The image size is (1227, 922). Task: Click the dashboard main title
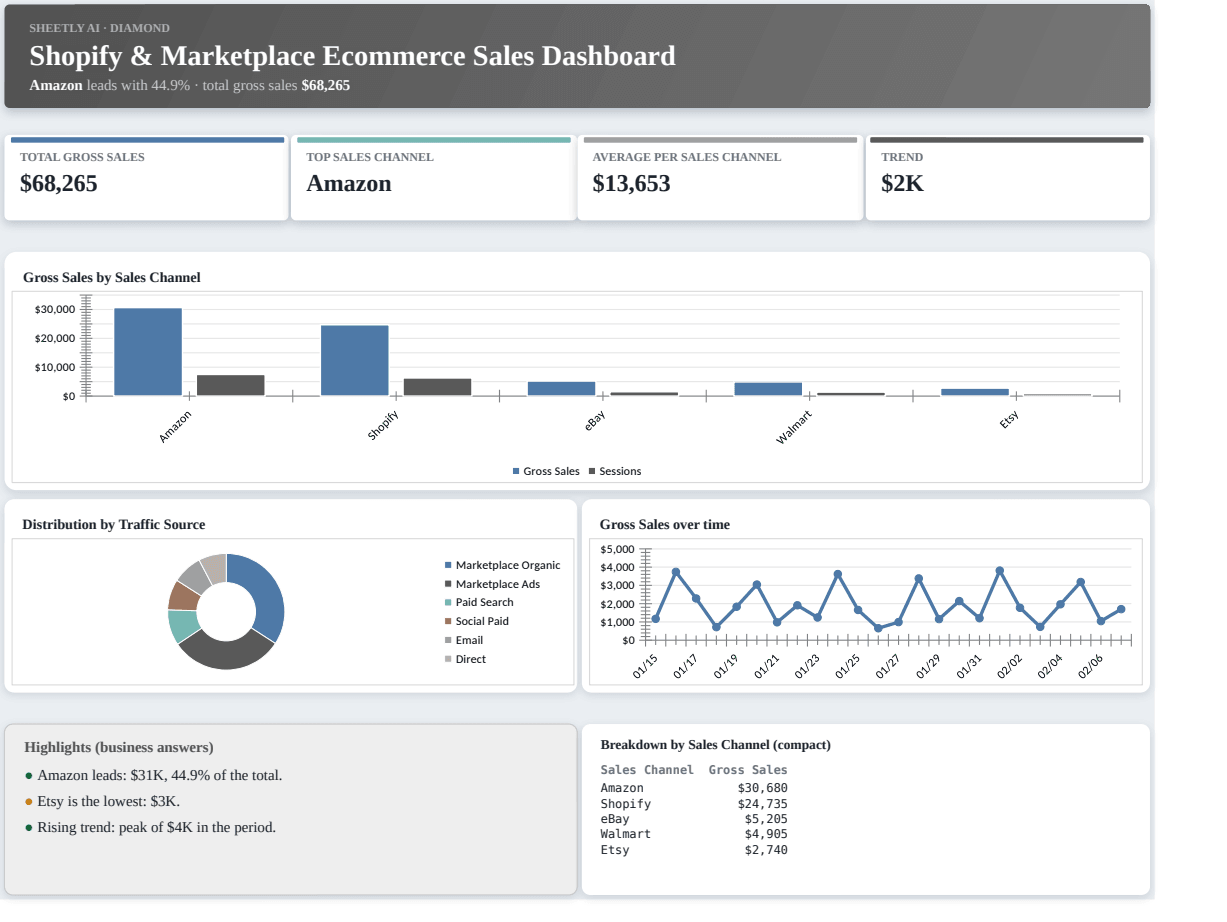point(352,56)
